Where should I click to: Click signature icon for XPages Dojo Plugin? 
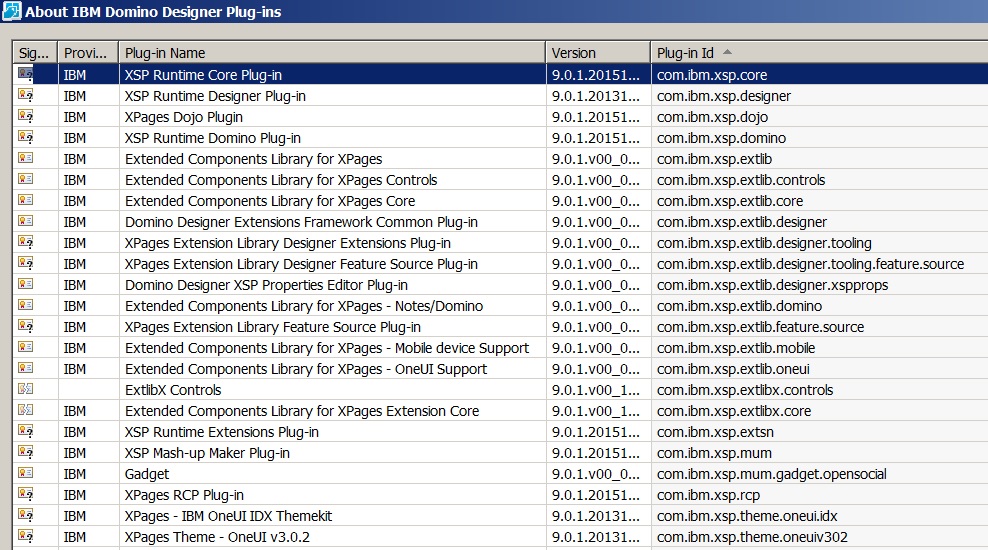25,117
